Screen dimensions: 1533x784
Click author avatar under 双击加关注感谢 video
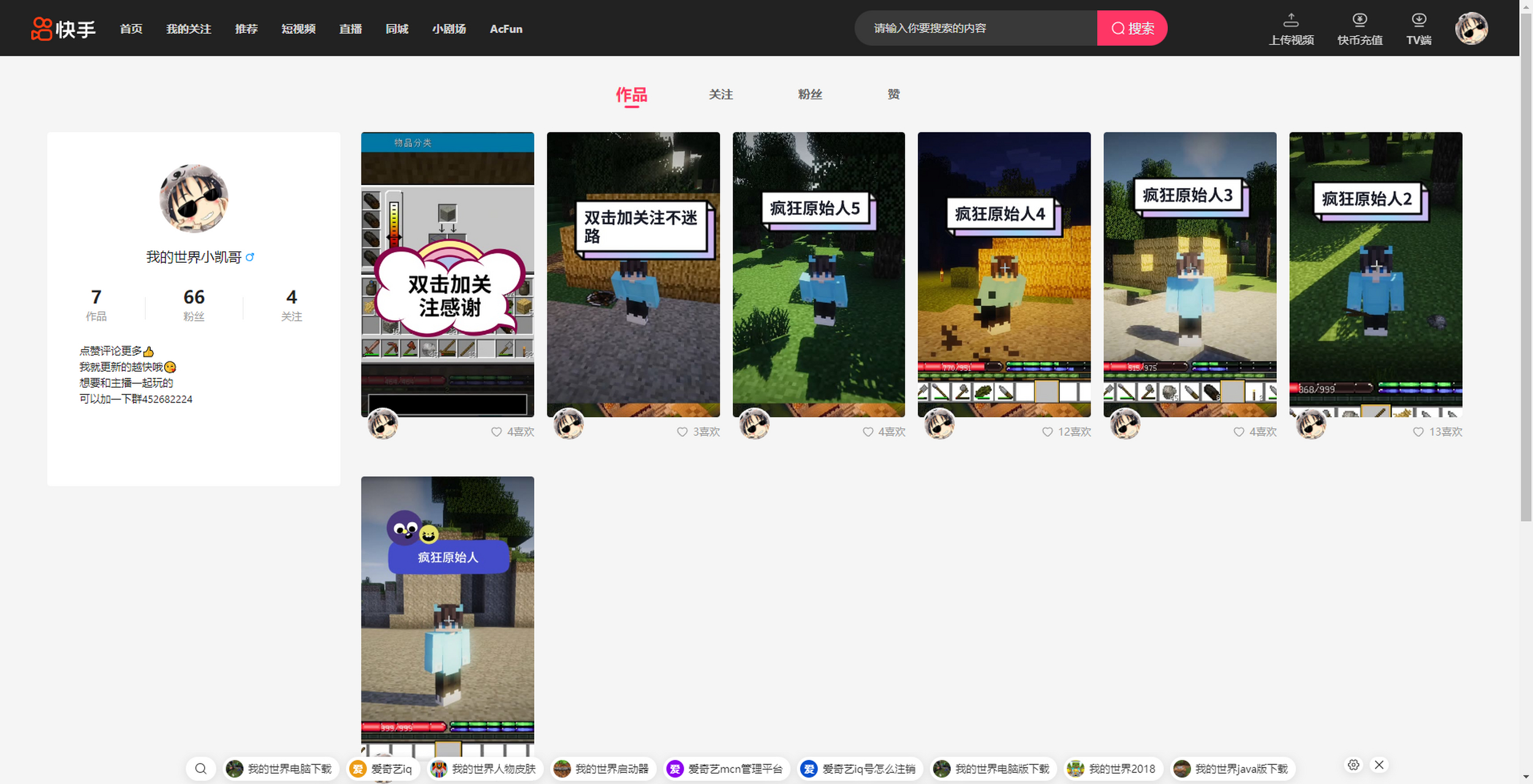tap(383, 424)
